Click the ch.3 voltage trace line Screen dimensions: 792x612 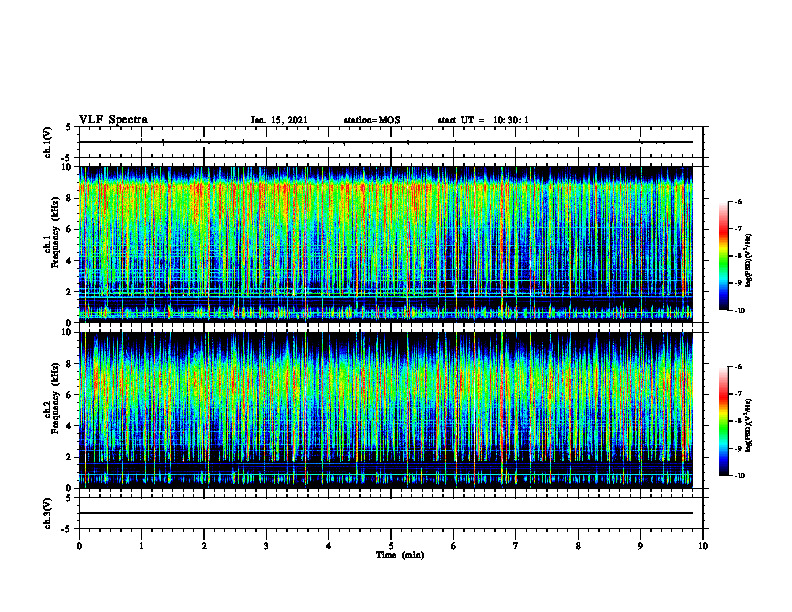pyautogui.click(x=386, y=513)
